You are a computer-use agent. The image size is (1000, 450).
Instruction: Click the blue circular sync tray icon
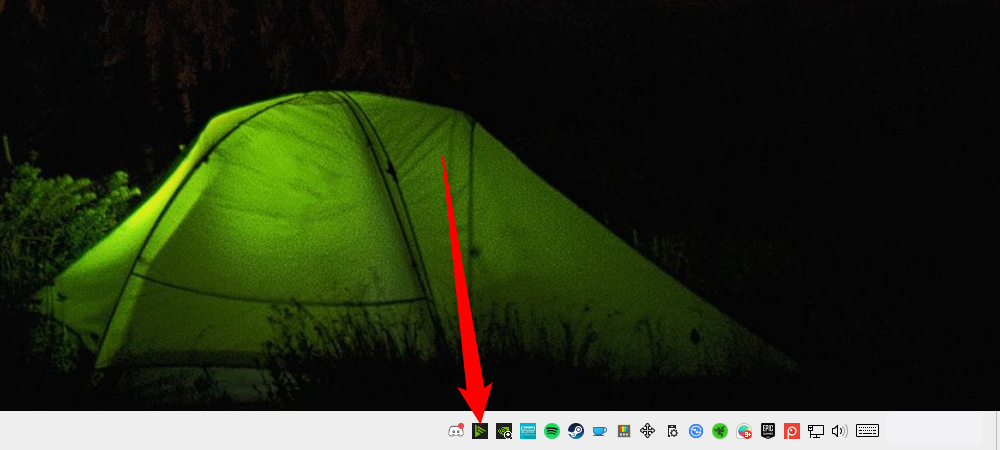tap(696, 432)
